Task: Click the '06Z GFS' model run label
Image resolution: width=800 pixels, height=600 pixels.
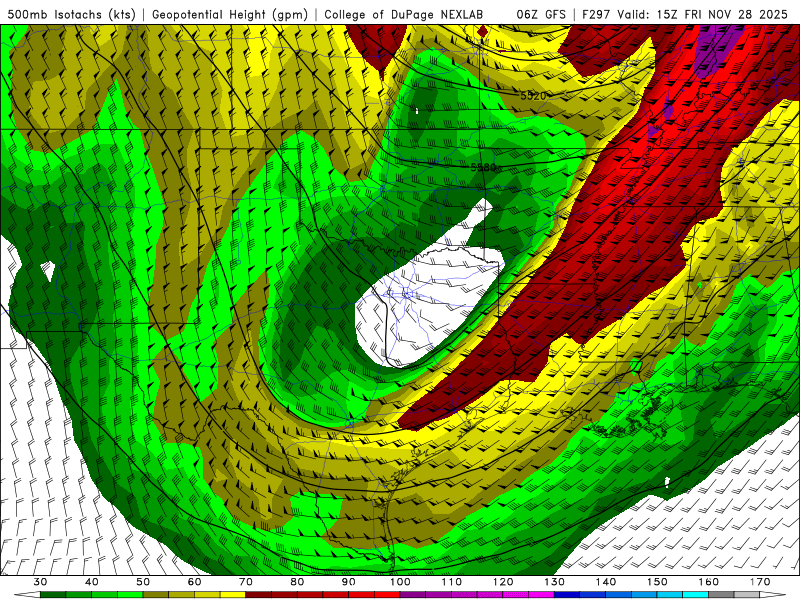Action: [541, 14]
